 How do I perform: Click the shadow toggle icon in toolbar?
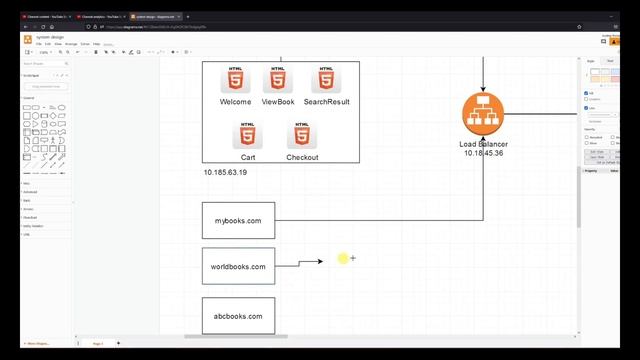click(x=139, y=52)
